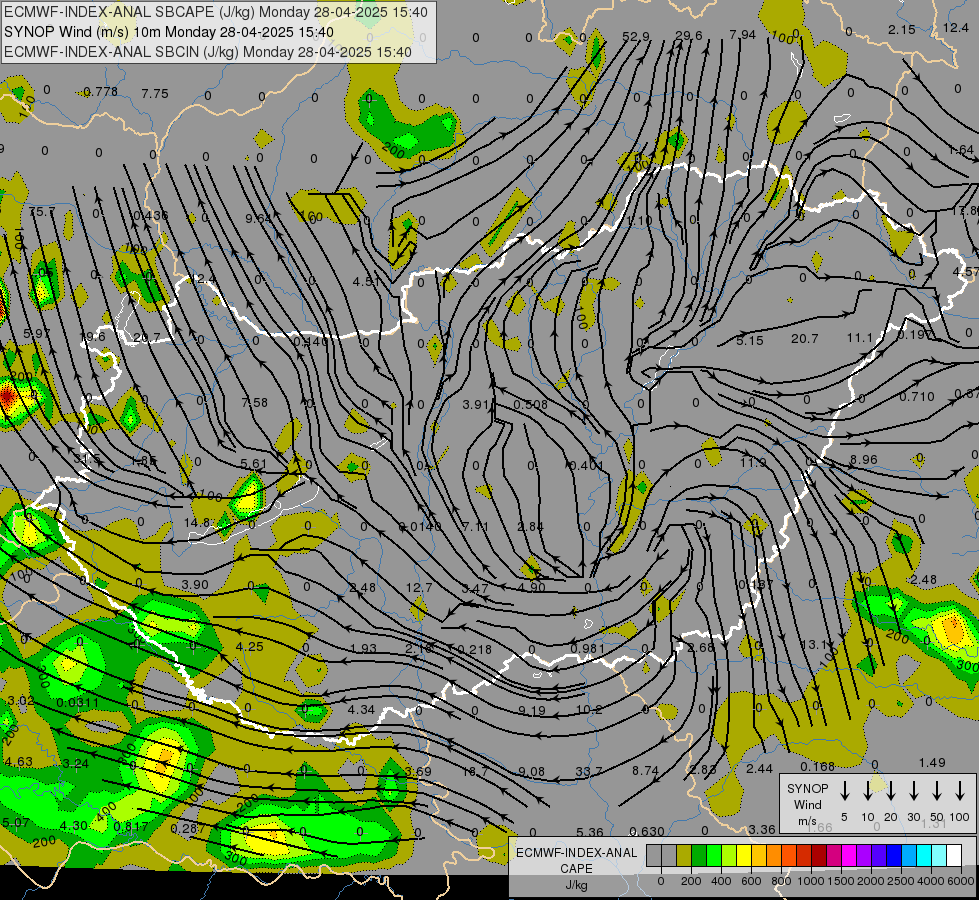Click the 2500 tick label on CAPE scale
Viewport: 979px width, 900px height.
[x=901, y=881]
